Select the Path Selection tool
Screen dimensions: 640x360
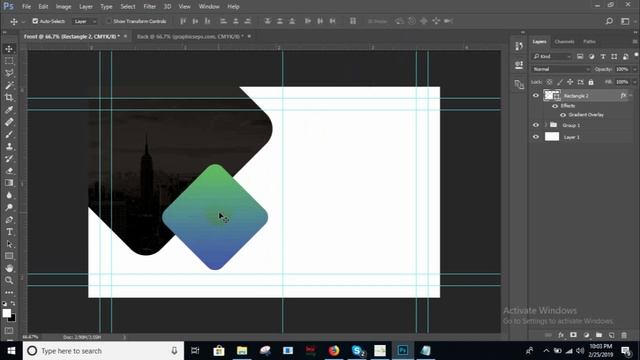point(9,244)
